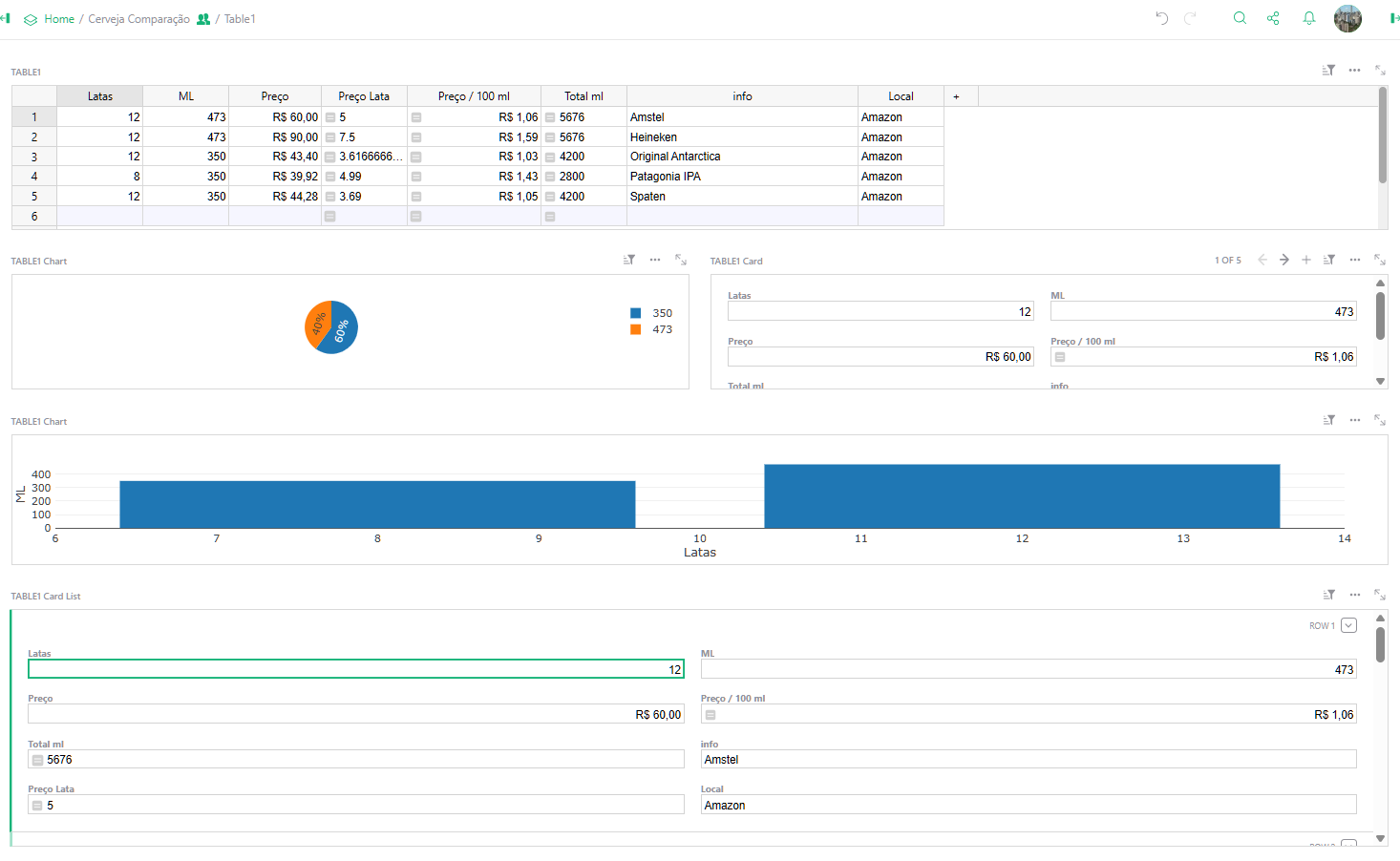Open the left panel toggle icon
This screenshot has width=1400, height=861.
pyautogui.click(x=6, y=18)
